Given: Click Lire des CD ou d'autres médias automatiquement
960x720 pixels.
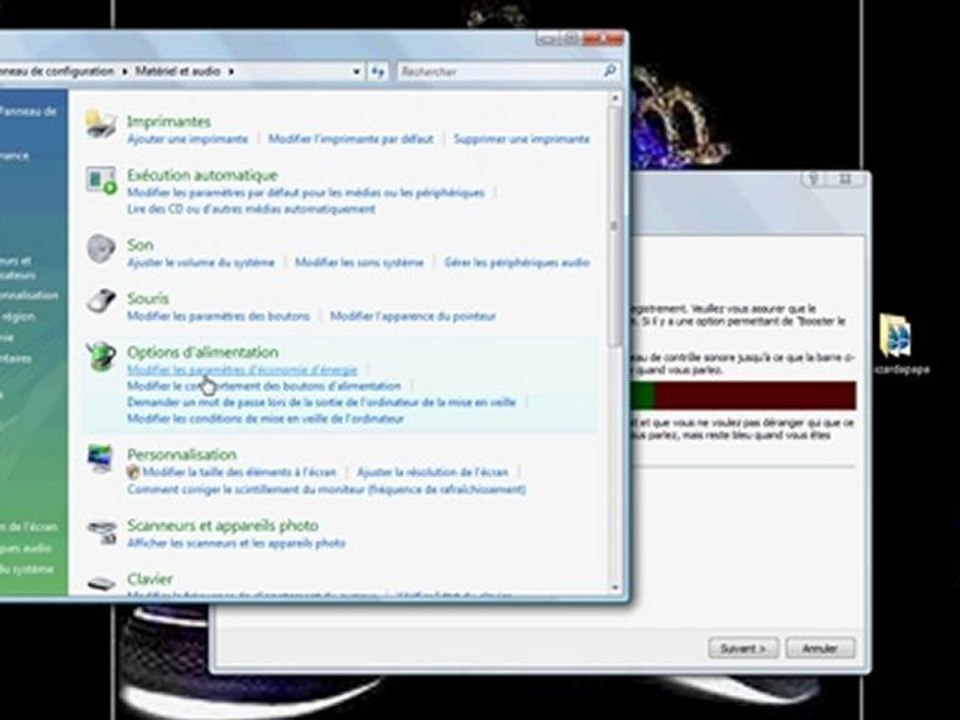Looking at the screenshot, I should pos(251,209).
